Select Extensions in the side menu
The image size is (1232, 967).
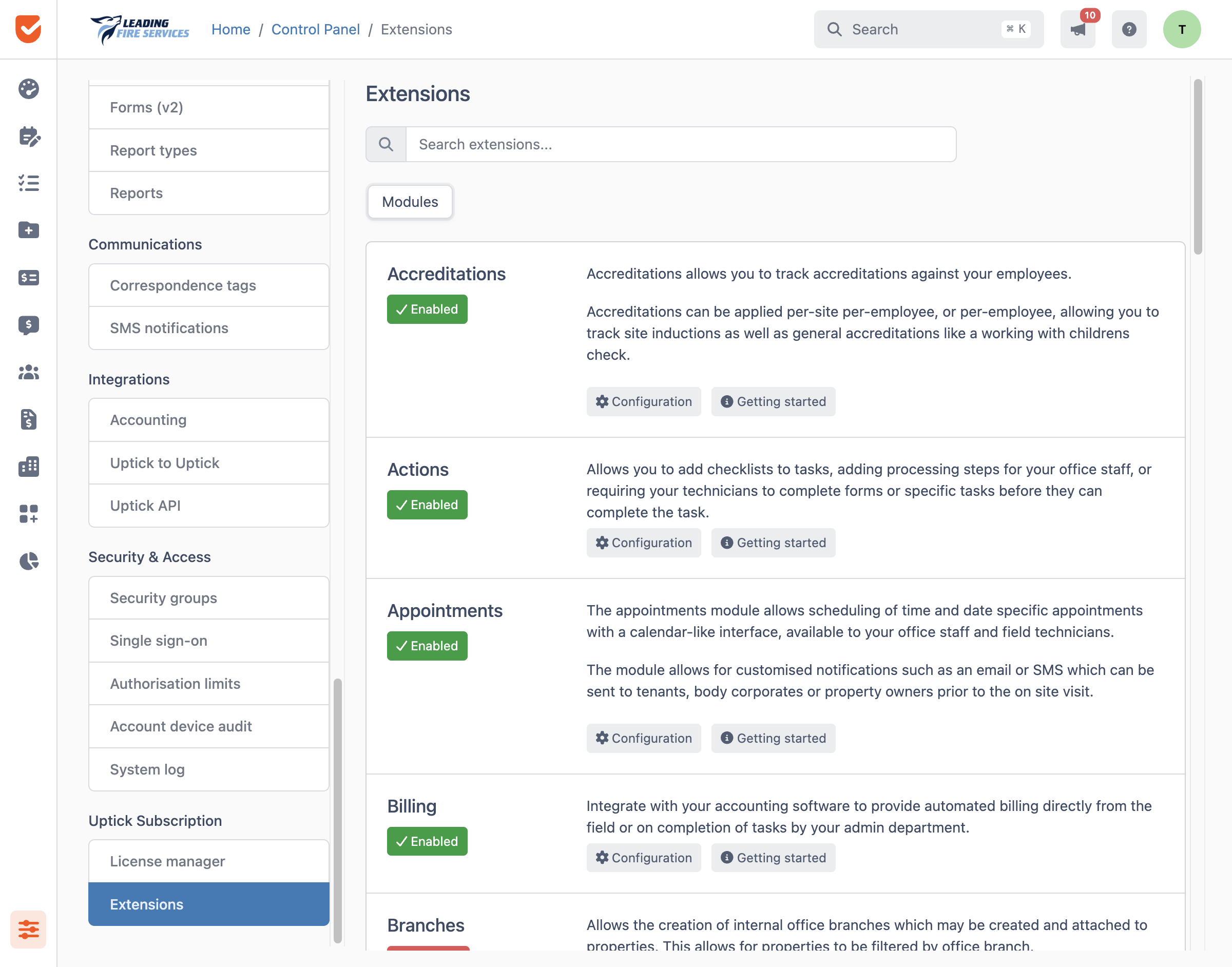209,904
